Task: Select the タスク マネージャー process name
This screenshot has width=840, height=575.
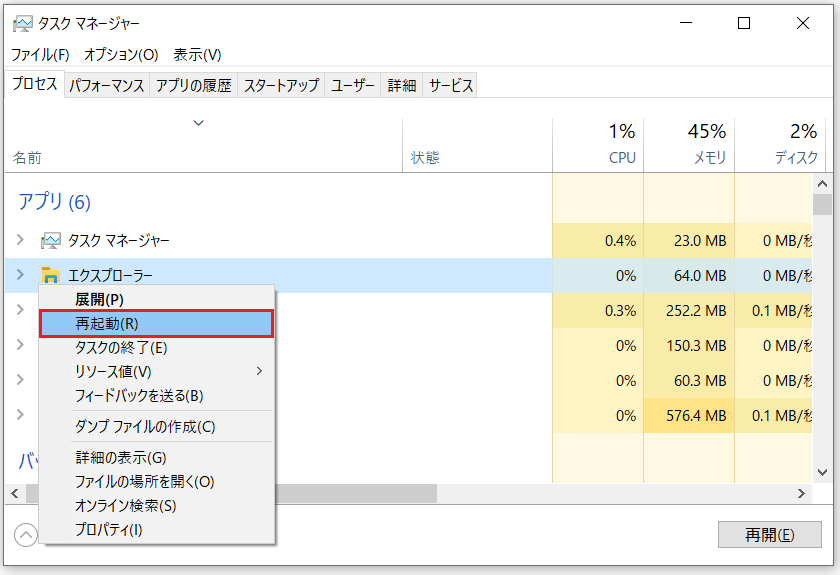Action: [118, 241]
